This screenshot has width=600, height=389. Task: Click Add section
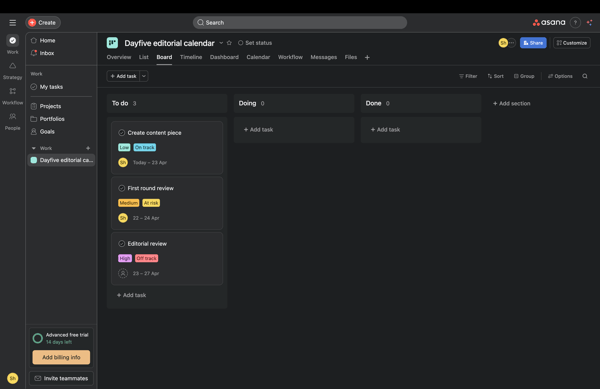click(512, 104)
